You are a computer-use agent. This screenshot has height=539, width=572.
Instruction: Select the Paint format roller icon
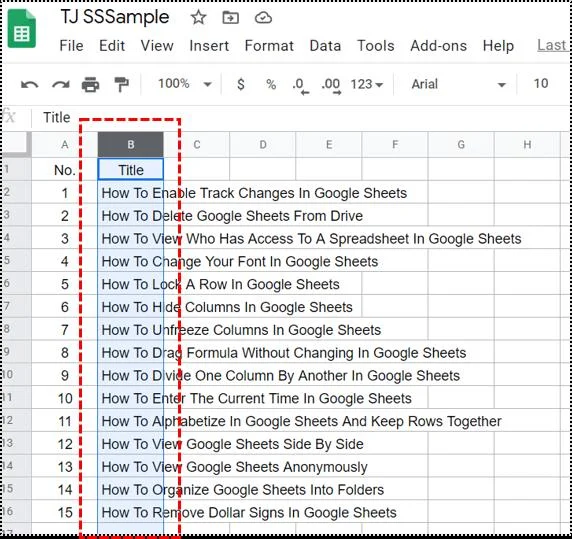click(121, 85)
